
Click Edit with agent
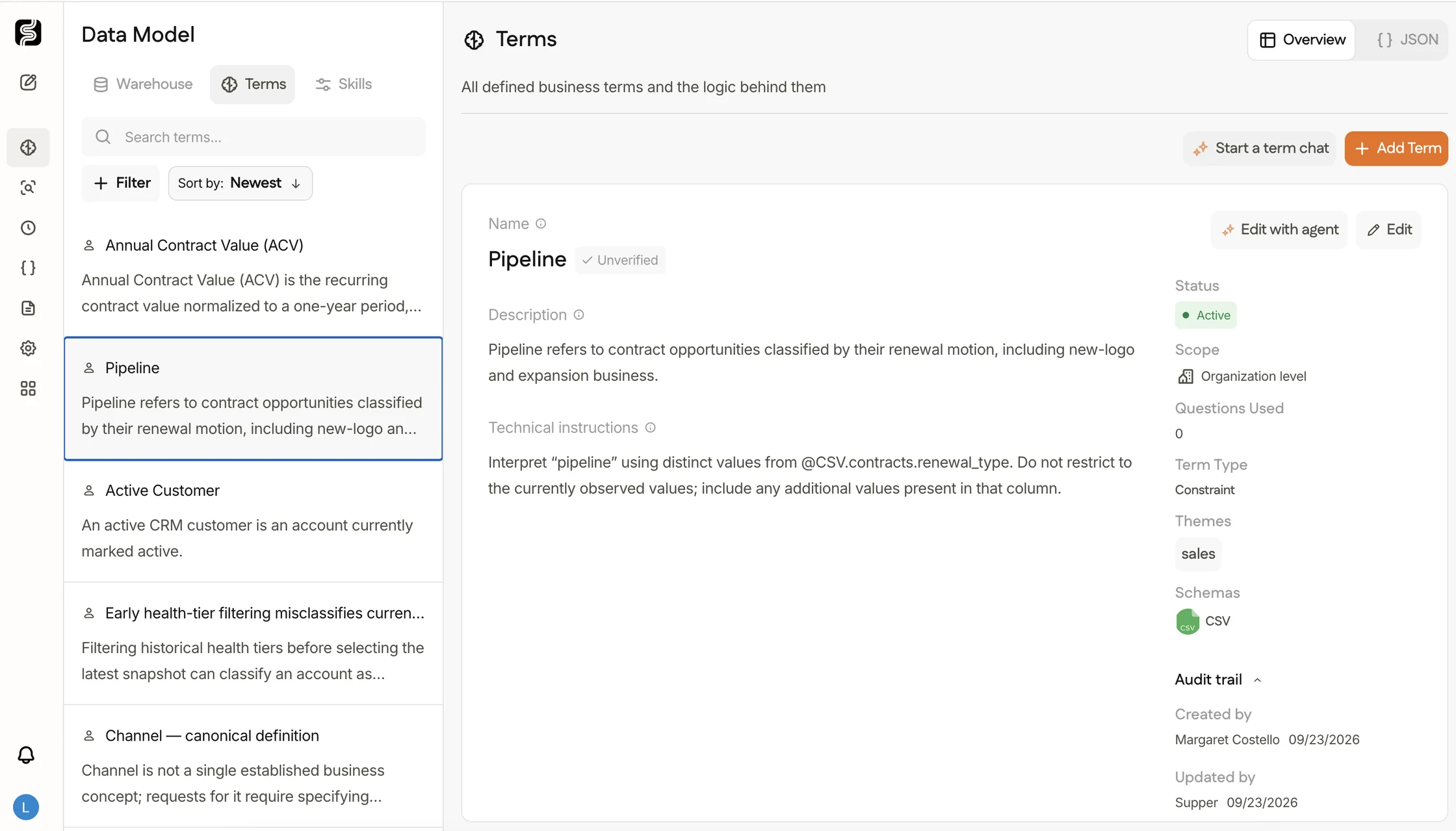click(1279, 229)
